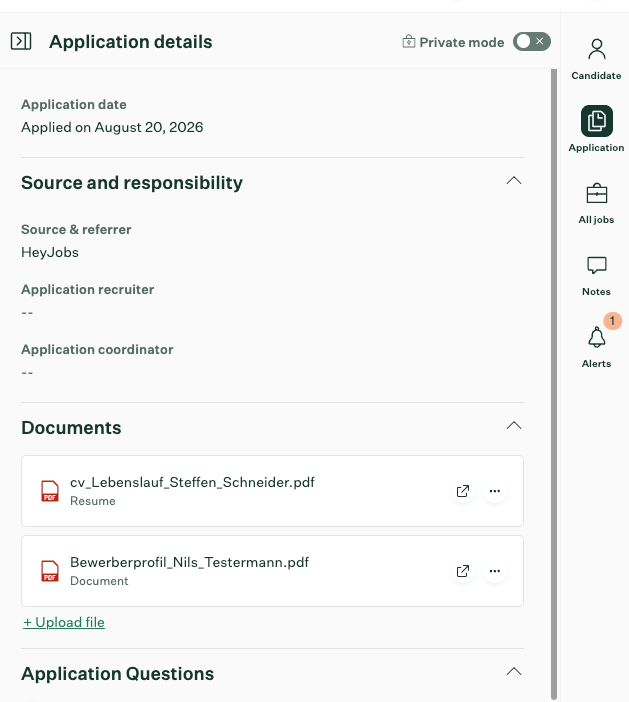The width and height of the screenshot is (629, 702).
Task: Open more options for Bewerberprofil_Nils_Testermann.pdf
Action: pos(495,571)
